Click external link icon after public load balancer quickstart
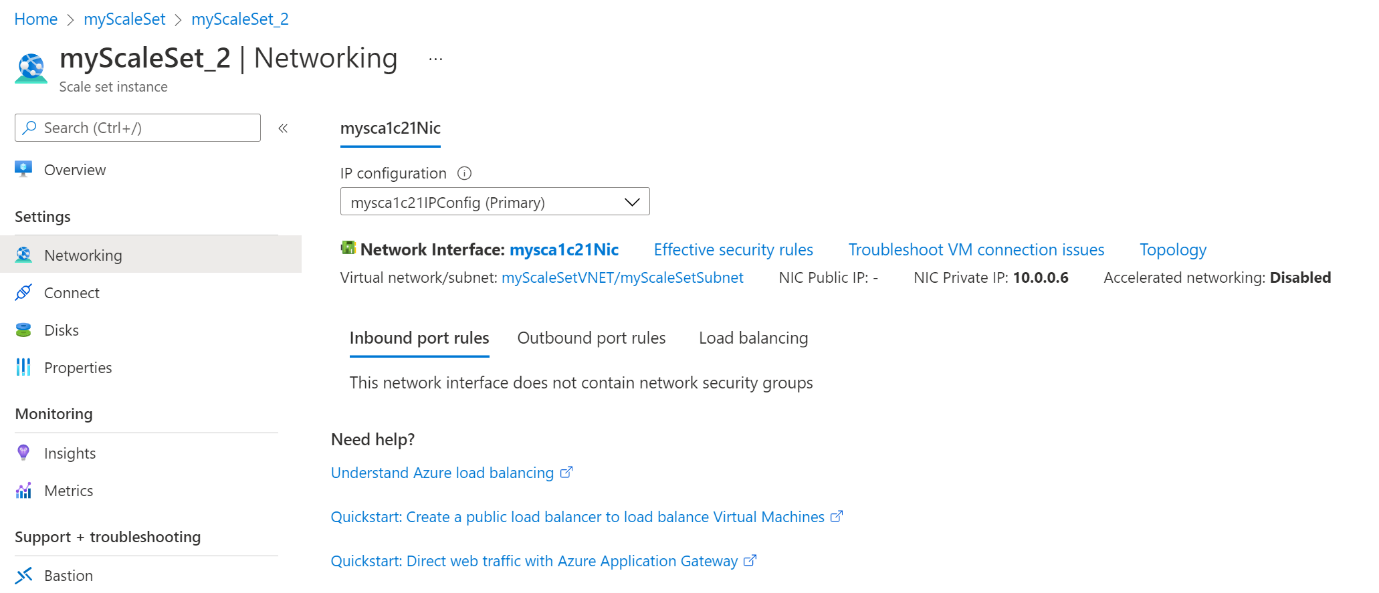This screenshot has width=1379, height=593. [x=837, y=516]
